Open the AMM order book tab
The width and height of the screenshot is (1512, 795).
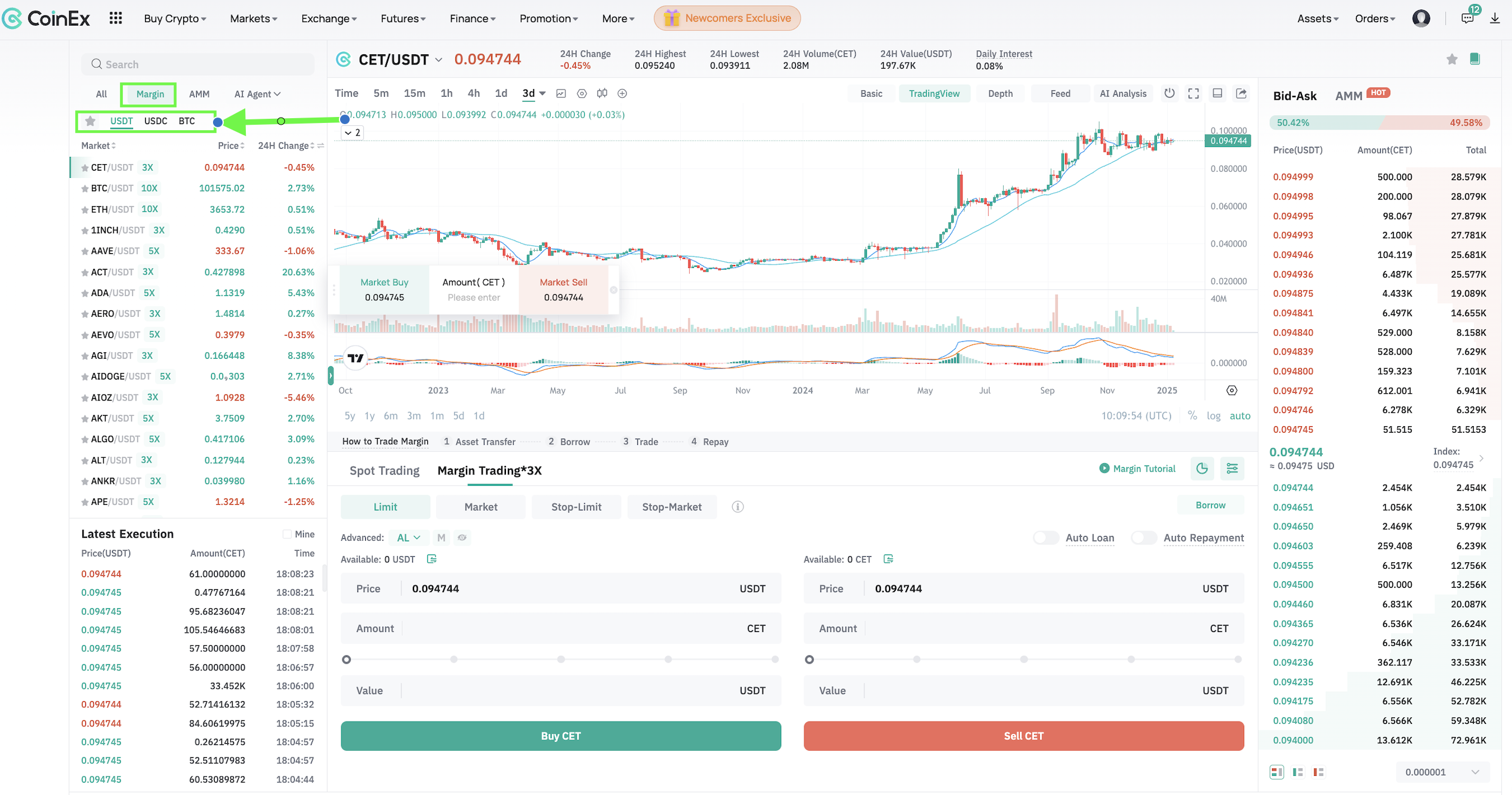(1349, 96)
